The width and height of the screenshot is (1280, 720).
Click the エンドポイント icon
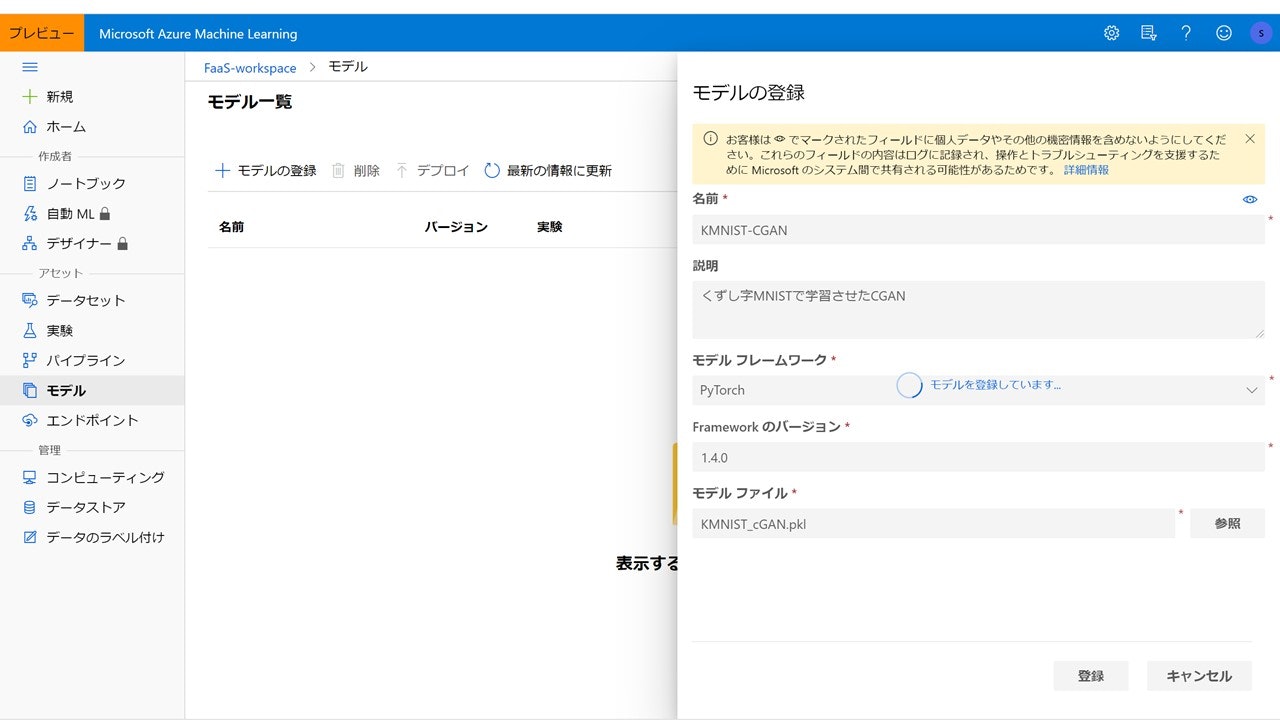click(30, 421)
